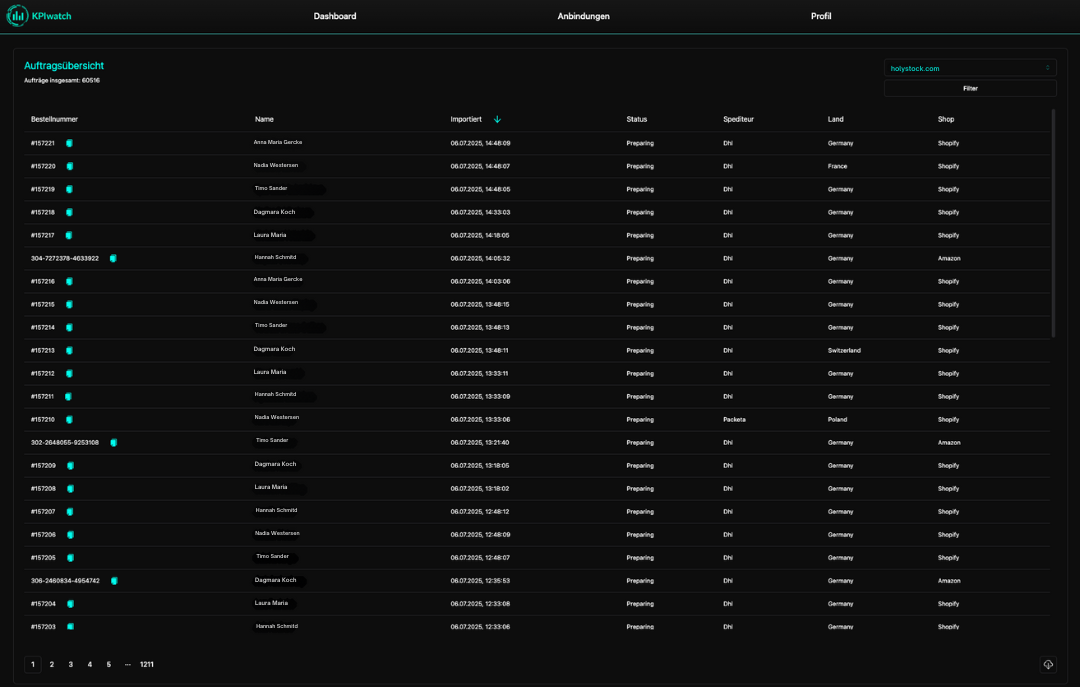1080x687 pixels.
Task: Copy order number #157221 via its icon
Action: click(x=69, y=143)
